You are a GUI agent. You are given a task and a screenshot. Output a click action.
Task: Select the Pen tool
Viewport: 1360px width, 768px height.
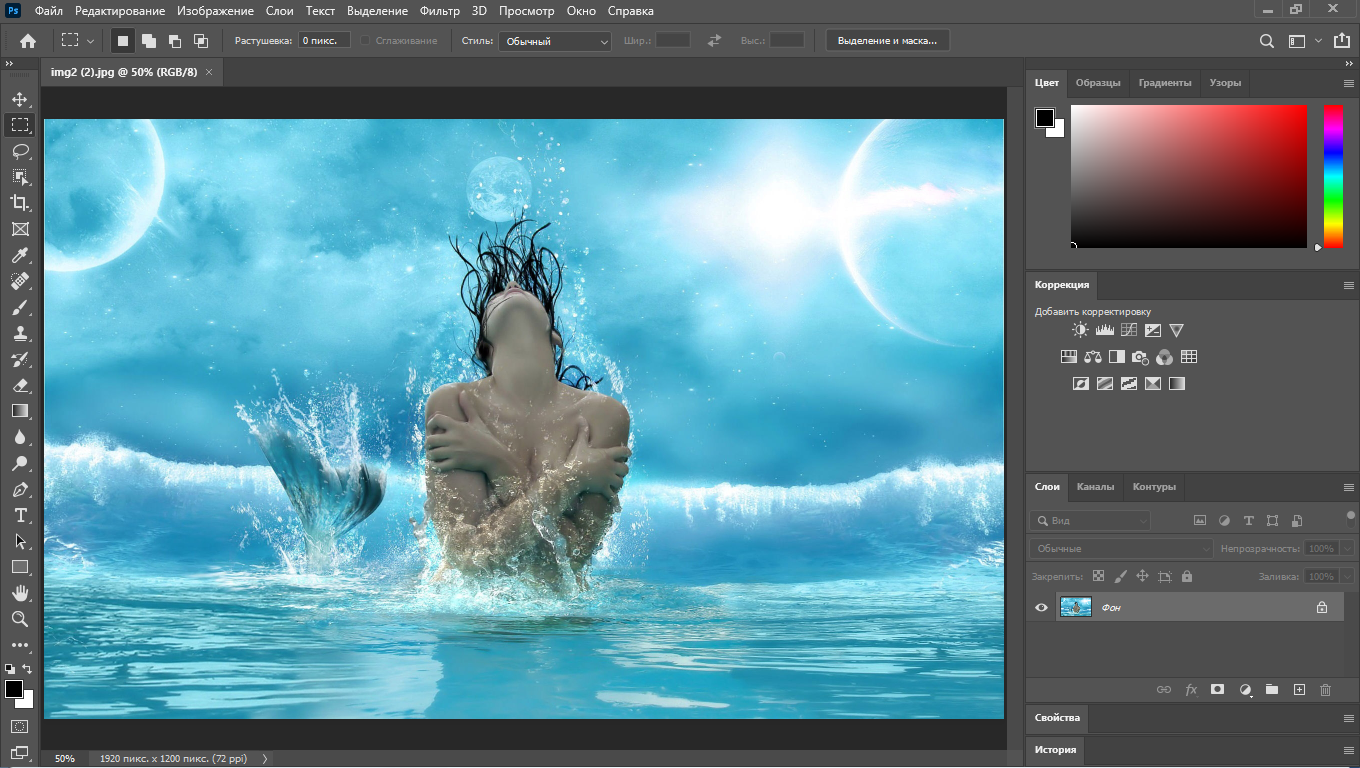pos(20,489)
